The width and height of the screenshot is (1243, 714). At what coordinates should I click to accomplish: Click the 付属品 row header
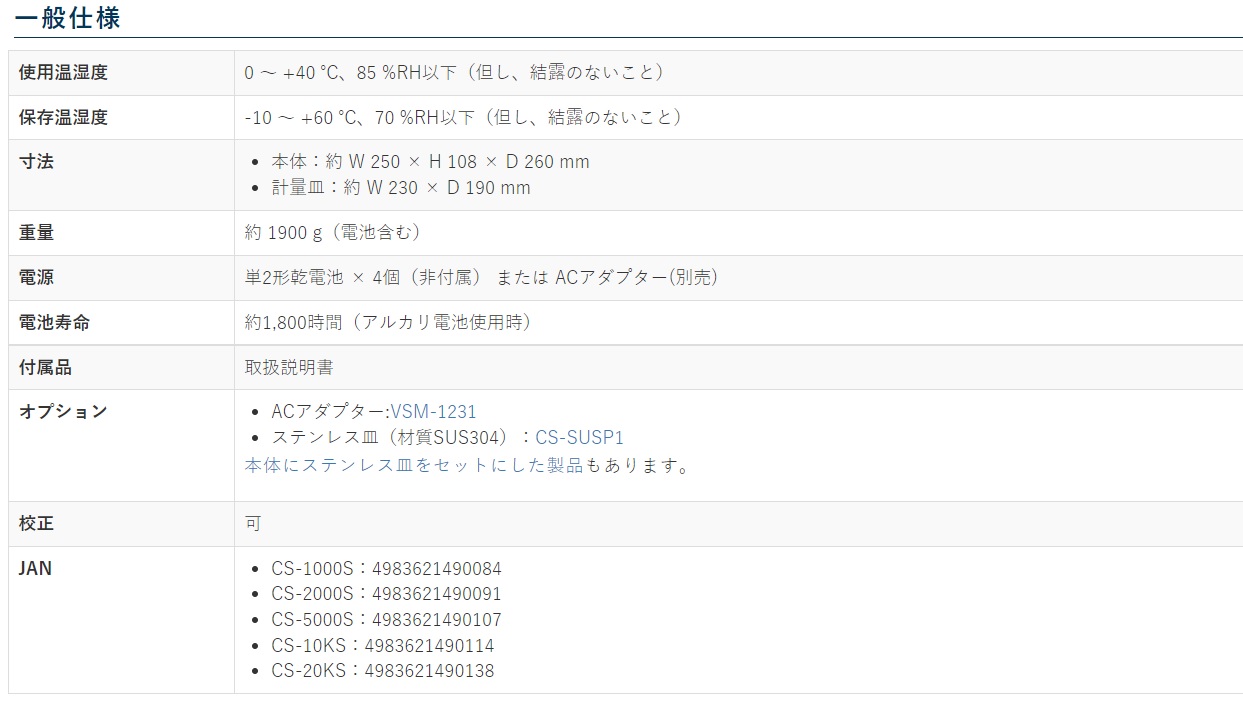coord(46,367)
